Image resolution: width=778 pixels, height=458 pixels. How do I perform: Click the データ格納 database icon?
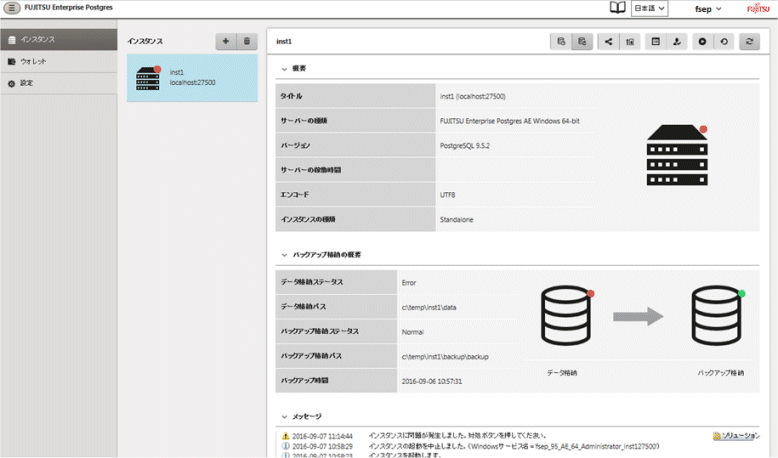point(567,315)
